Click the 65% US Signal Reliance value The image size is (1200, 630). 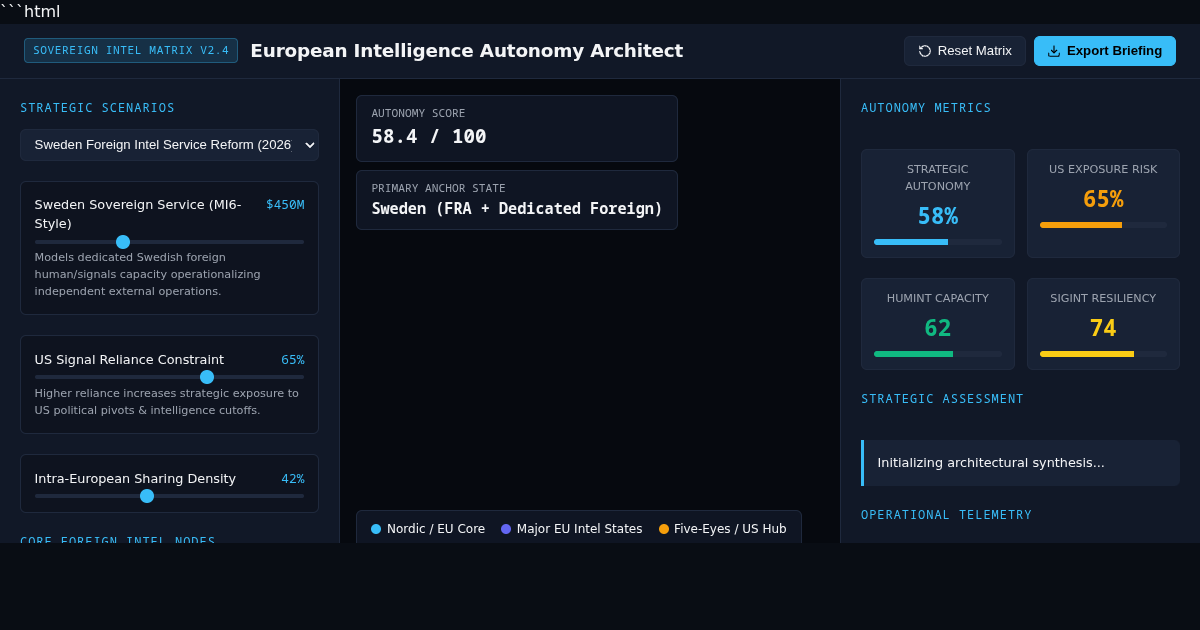(293, 360)
